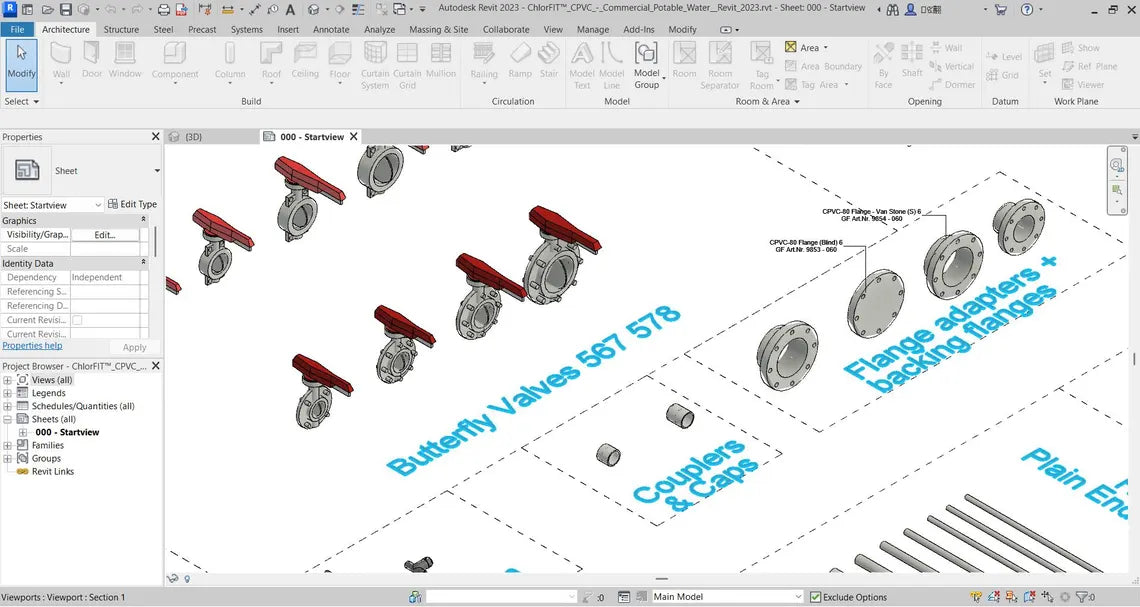Expand the Room & Area panel
Screen dimensions: 1140x607
point(767,102)
